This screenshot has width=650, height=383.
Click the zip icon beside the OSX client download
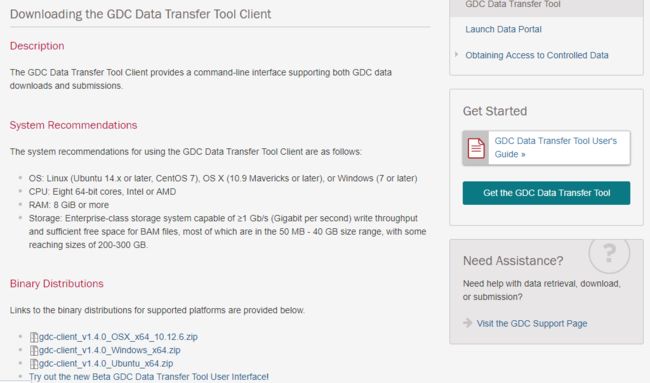[34, 337]
